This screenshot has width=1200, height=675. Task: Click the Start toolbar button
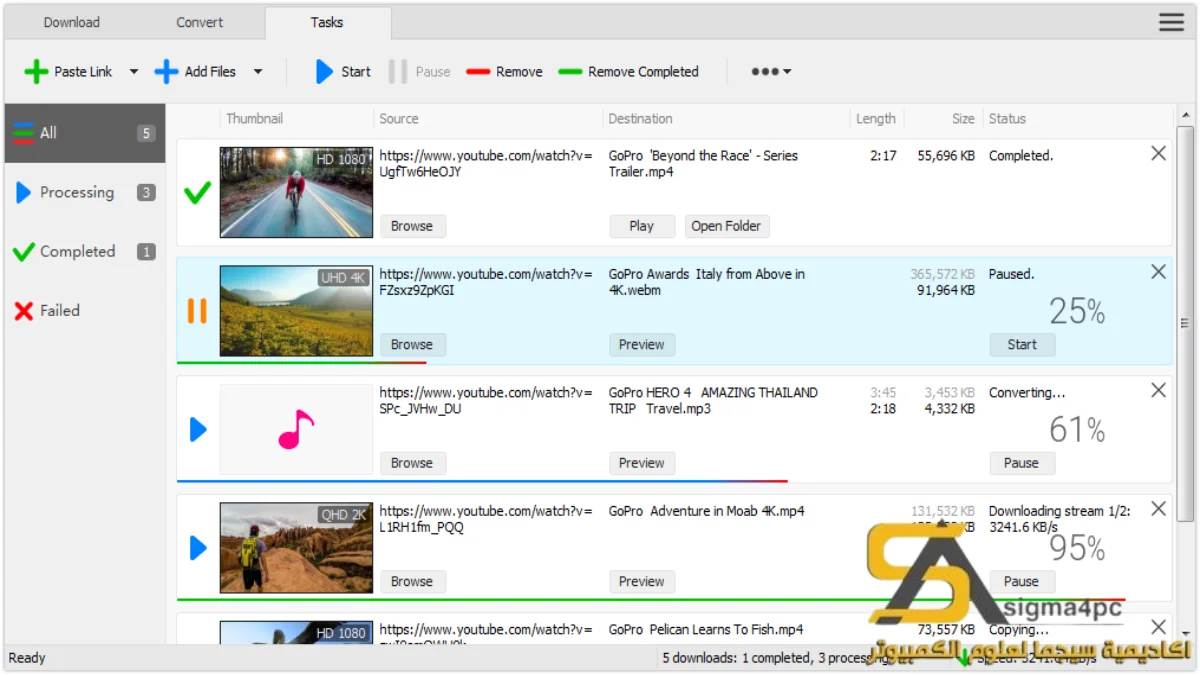click(343, 72)
